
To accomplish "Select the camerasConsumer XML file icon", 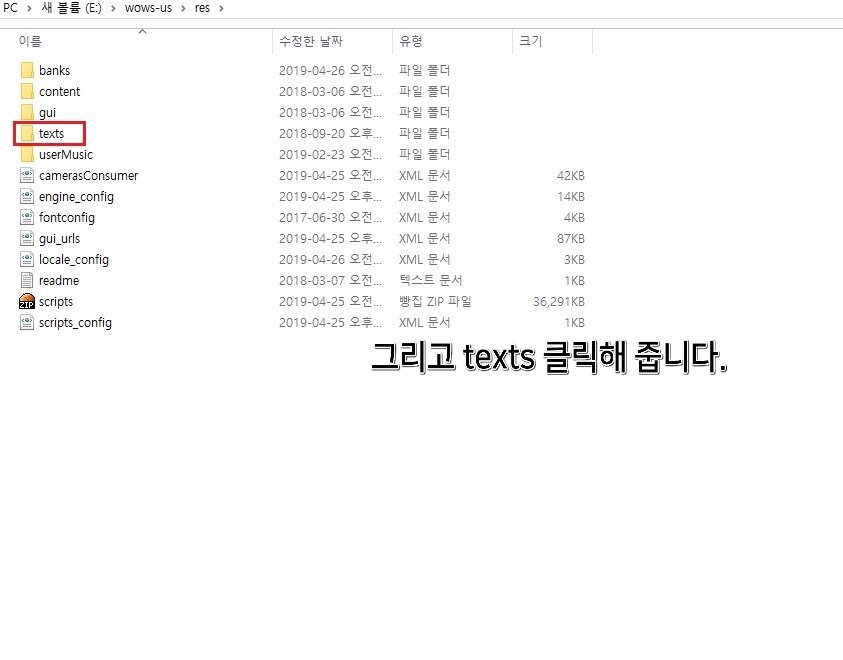I will (27, 175).
